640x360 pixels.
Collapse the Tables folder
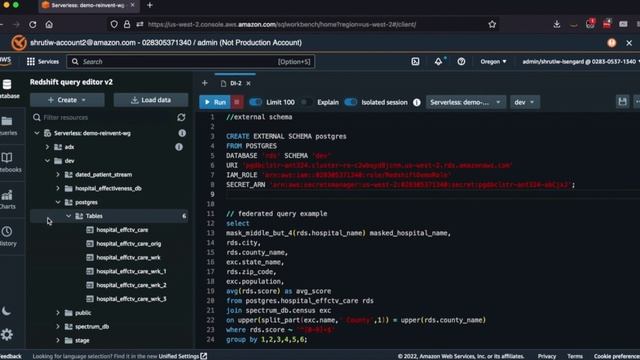[x=68, y=216]
